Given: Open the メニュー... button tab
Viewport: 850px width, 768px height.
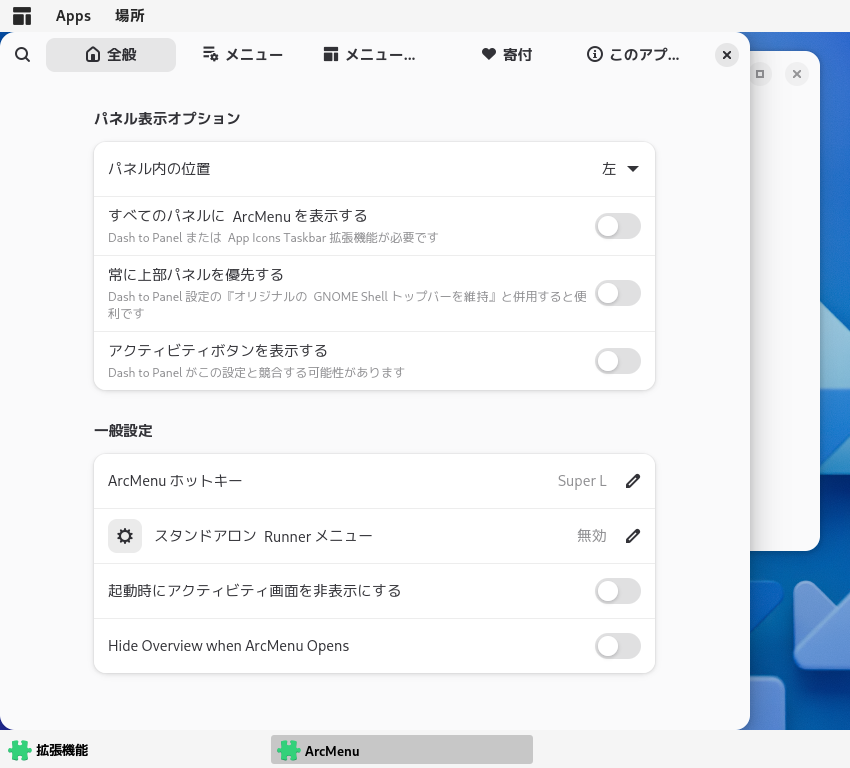Looking at the screenshot, I should pyautogui.click(x=370, y=55).
